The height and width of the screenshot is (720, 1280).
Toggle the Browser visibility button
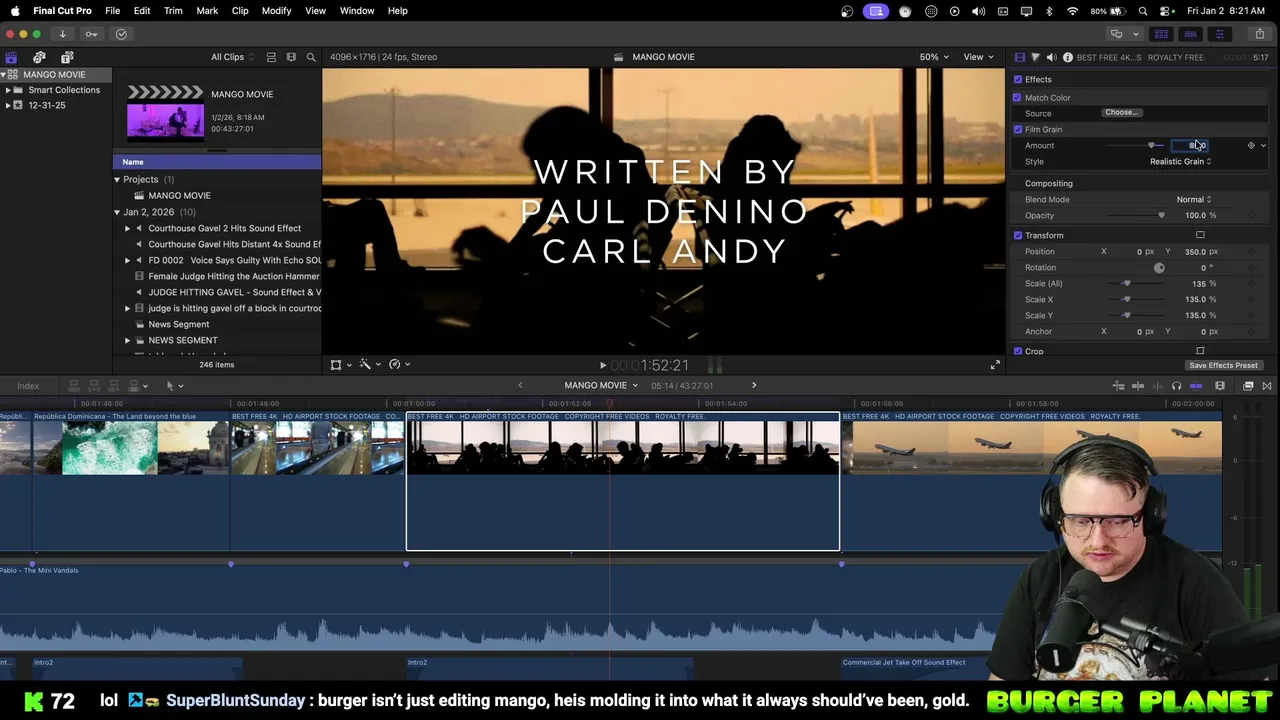(1161, 34)
